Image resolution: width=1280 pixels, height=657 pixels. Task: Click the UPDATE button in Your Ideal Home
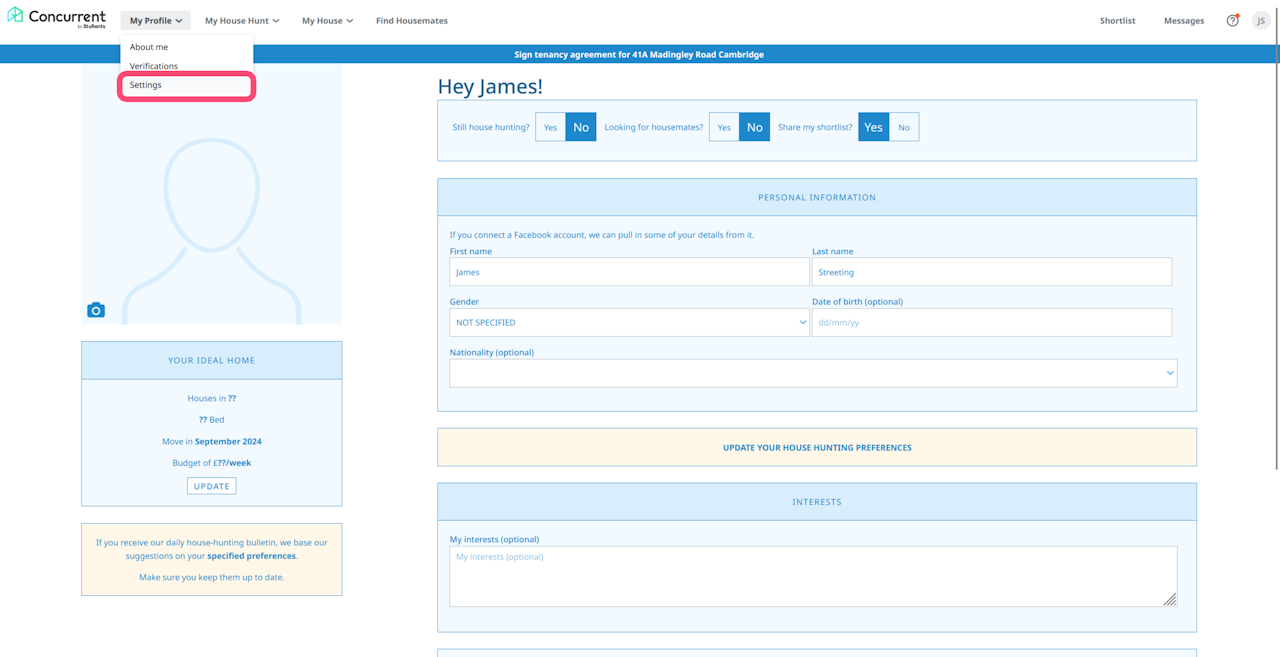(x=211, y=486)
